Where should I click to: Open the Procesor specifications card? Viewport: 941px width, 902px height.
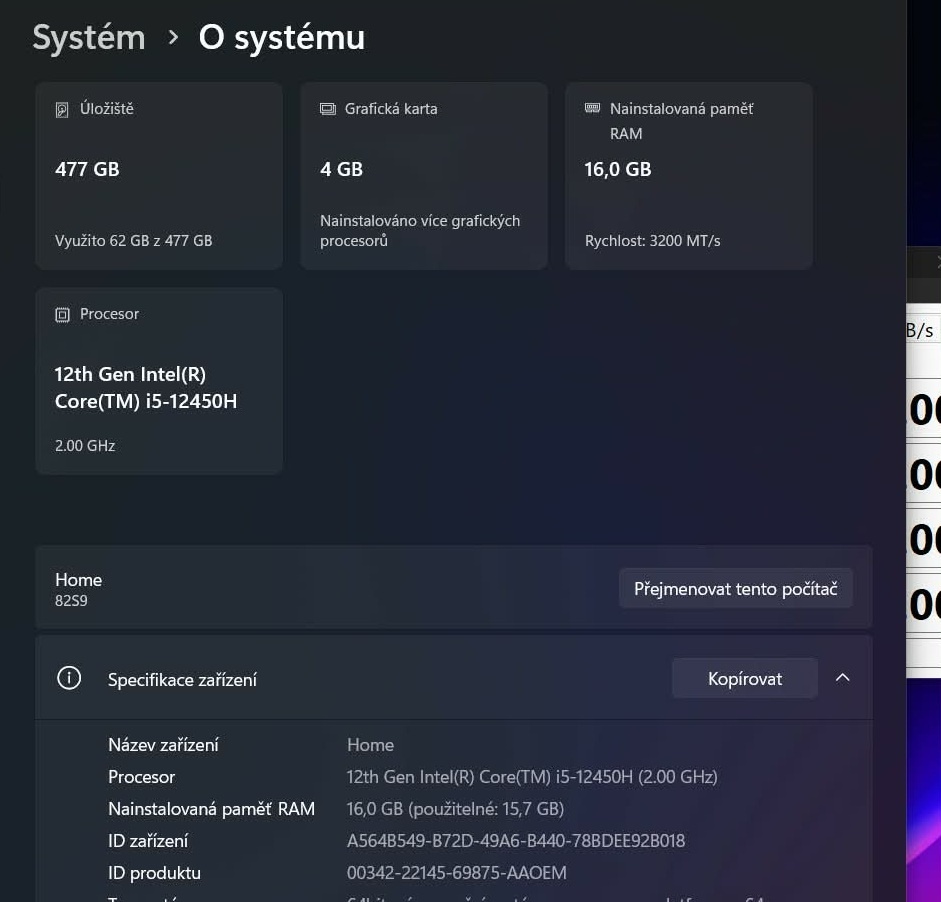(158, 380)
